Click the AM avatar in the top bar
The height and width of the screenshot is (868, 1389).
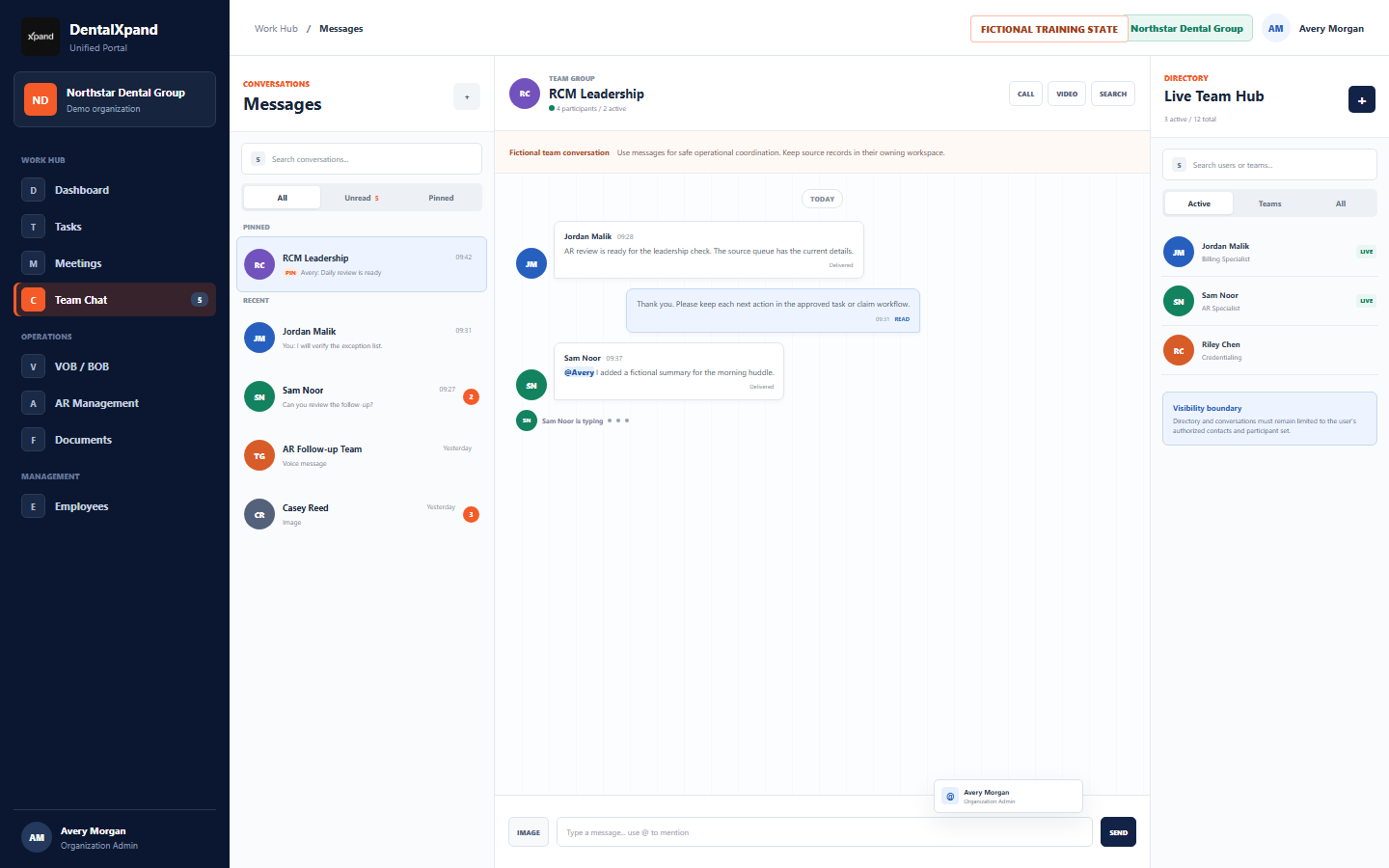click(1276, 29)
